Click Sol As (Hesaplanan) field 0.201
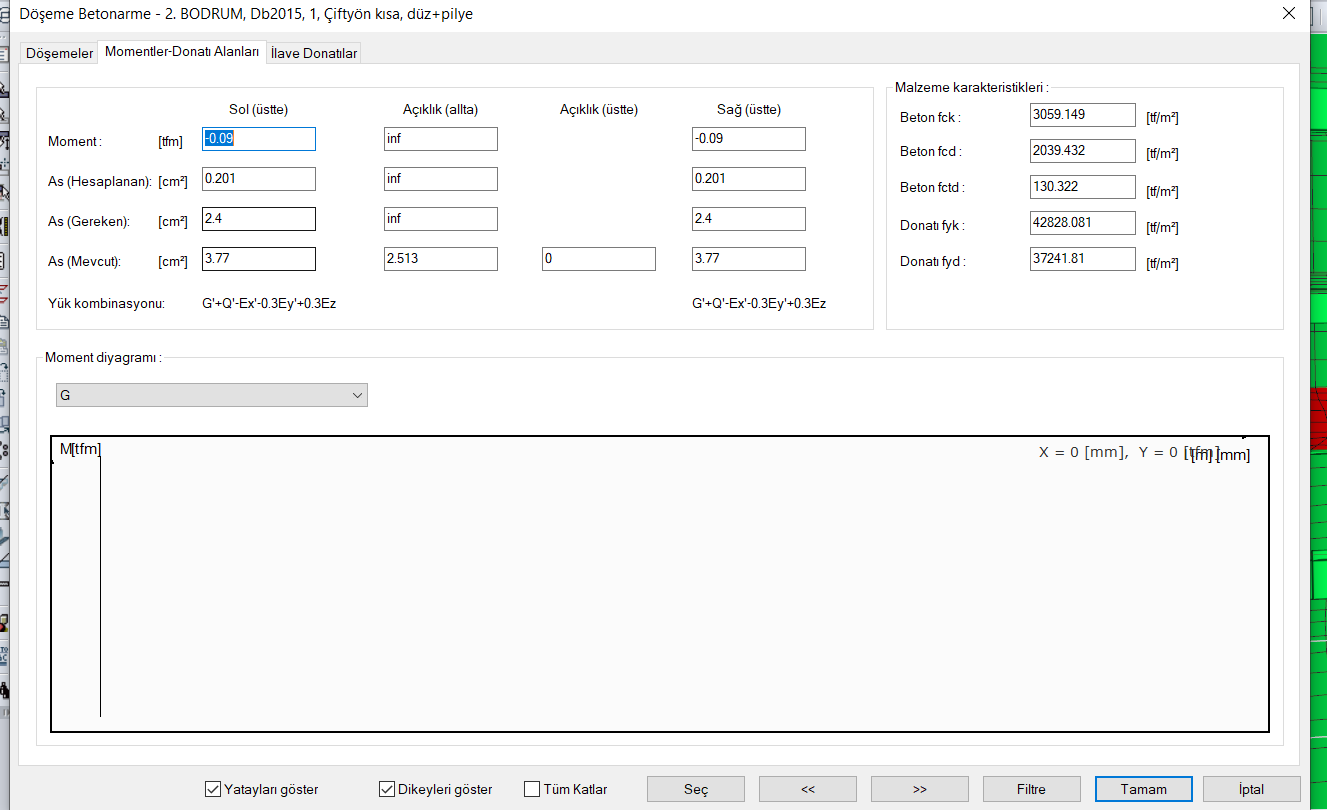The width and height of the screenshot is (1327, 810). tap(259, 179)
